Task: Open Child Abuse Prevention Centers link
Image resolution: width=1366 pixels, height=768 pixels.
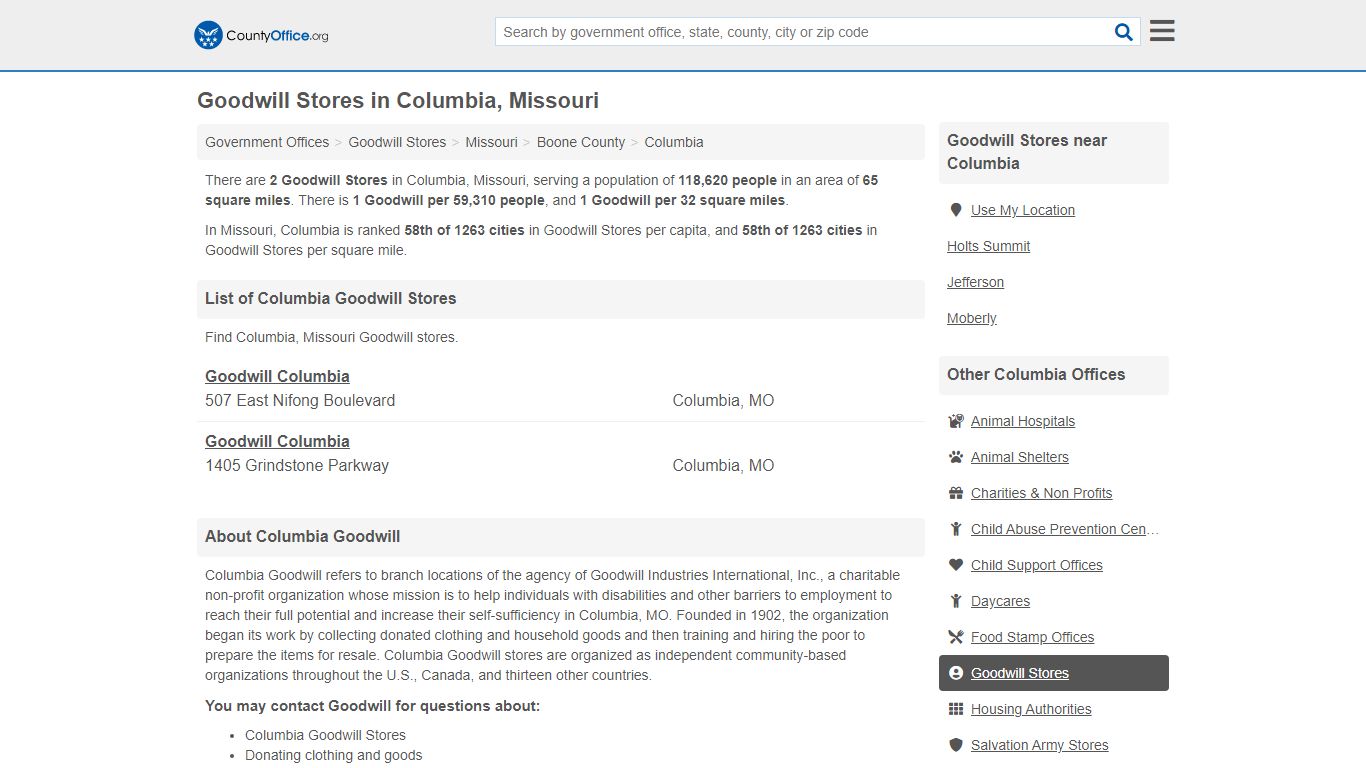Action: tap(1065, 529)
